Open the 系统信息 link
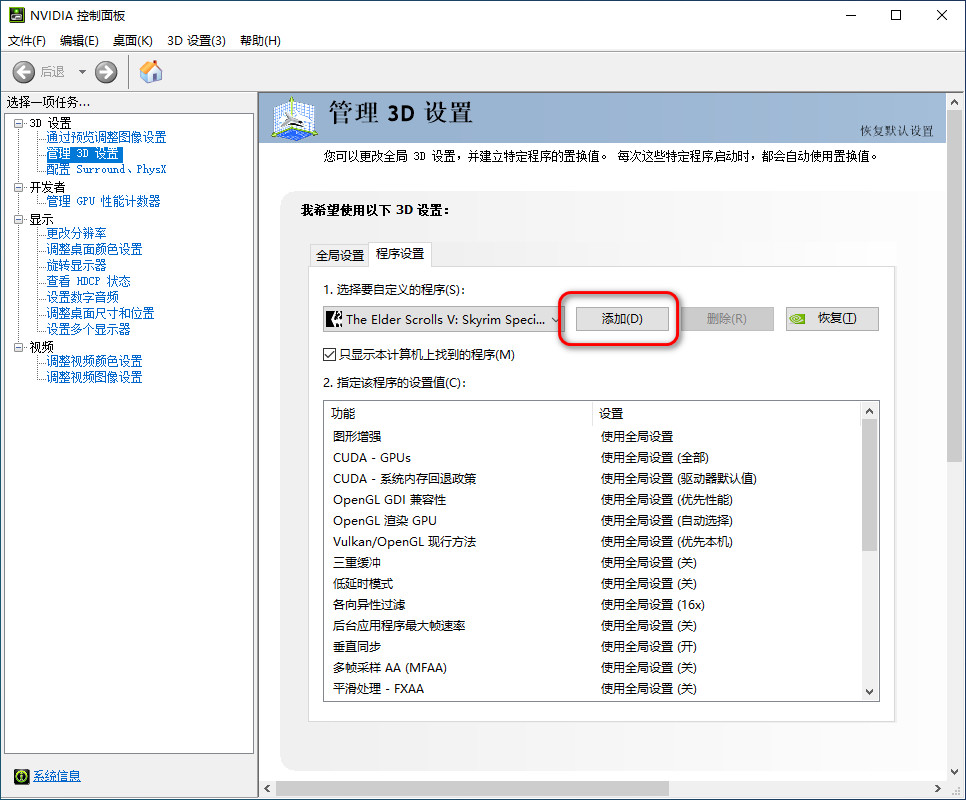The width and height of the screenshot is (966, 800). 56,776
